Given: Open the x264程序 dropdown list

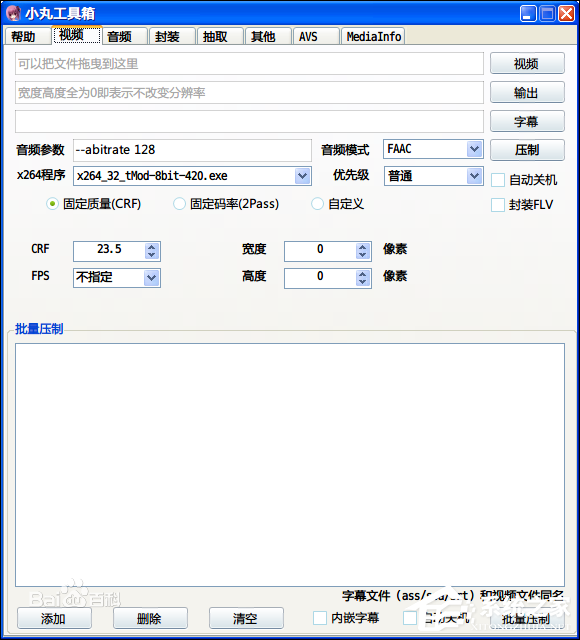Looking at the screenshot, I should pos(302,176).
